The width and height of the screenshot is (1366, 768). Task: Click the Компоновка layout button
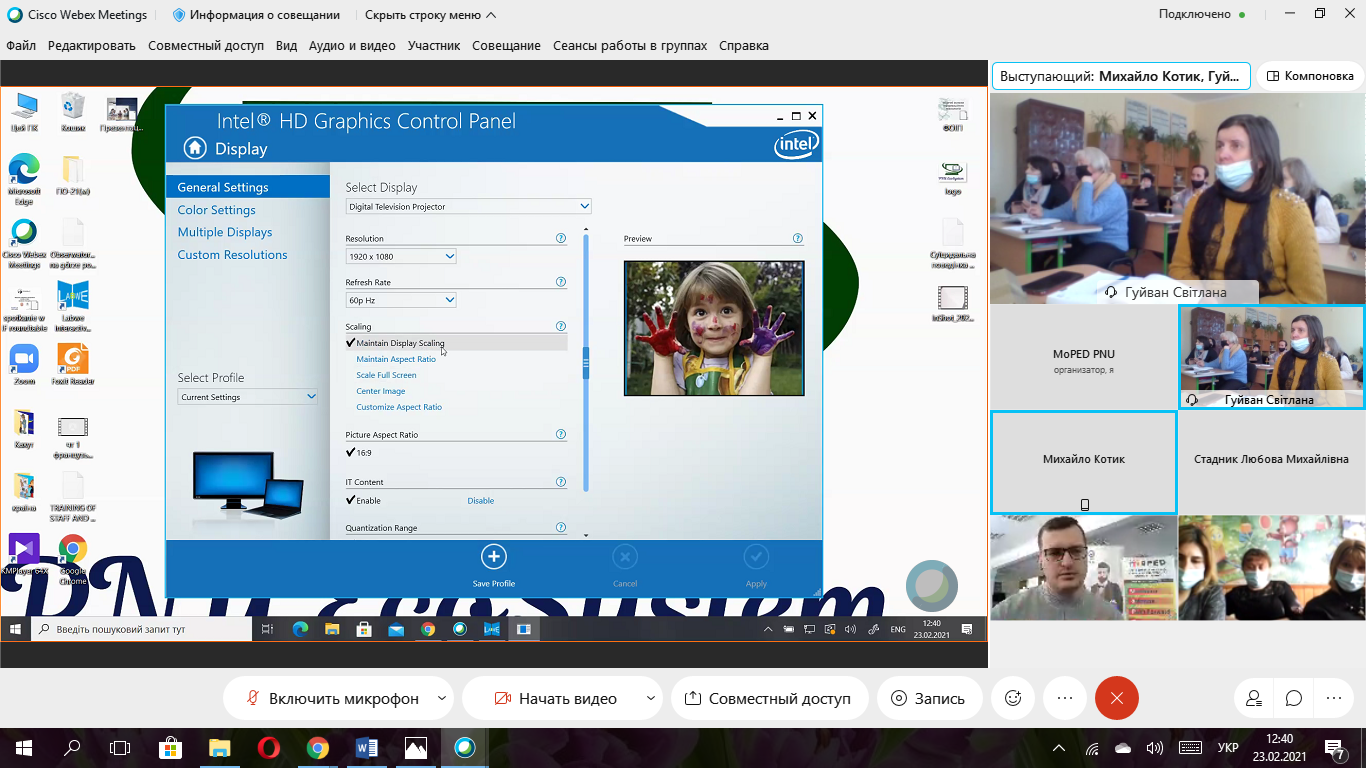[x=1310, y=75]
